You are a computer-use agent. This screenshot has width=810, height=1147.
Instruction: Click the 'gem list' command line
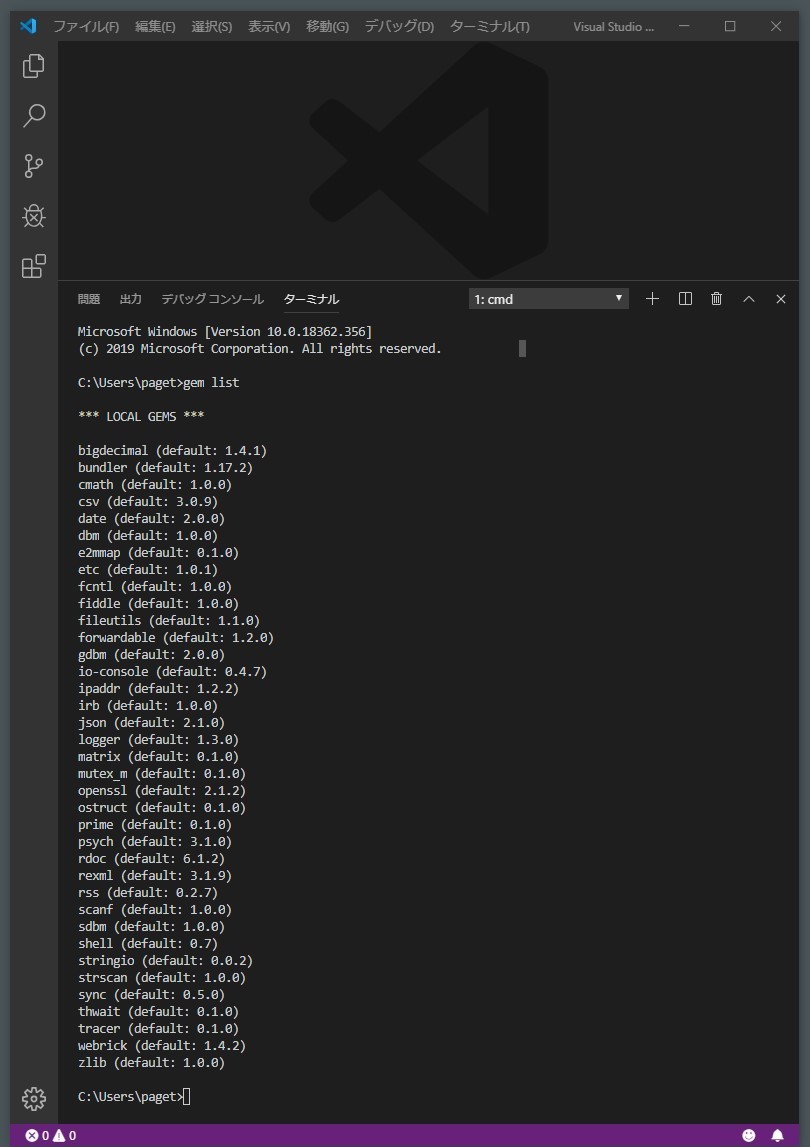(x=158, y=383)
